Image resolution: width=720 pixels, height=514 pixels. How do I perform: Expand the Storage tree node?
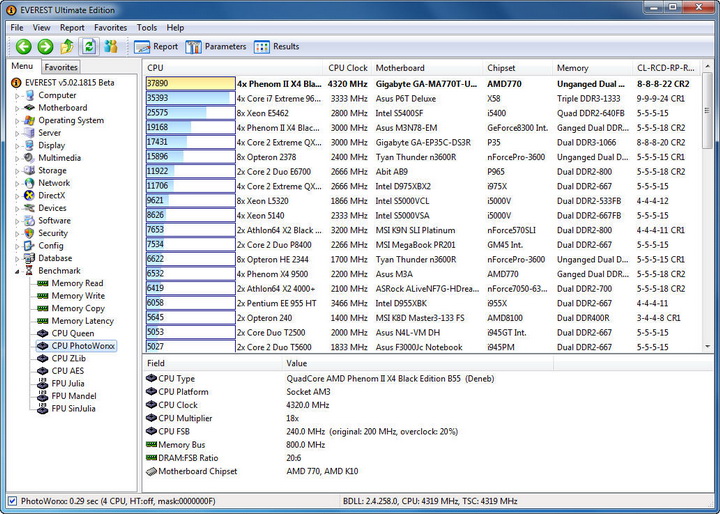point(17,171)
